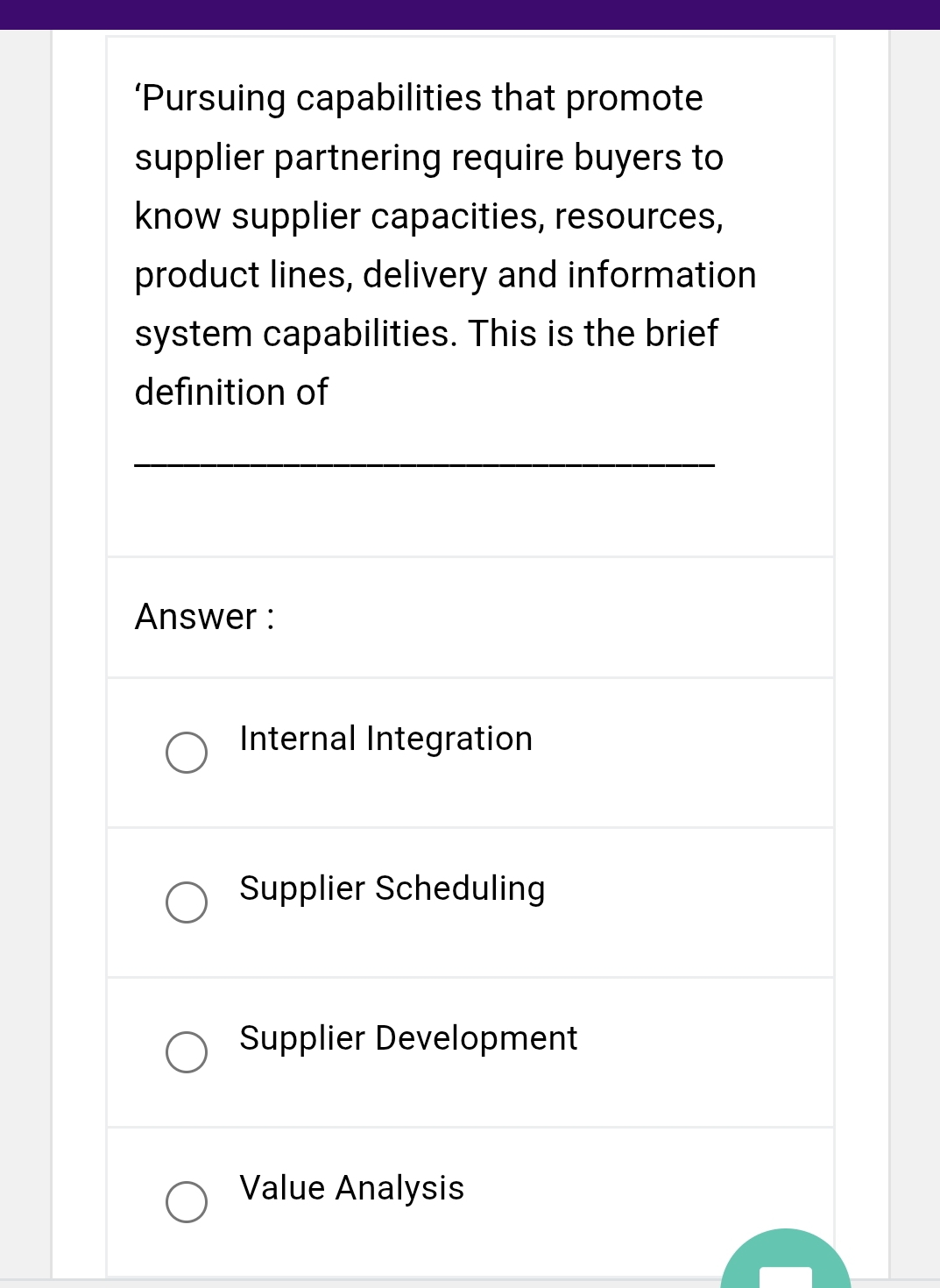Viewport: 940px width, 1288px height.
Task: Click the divider between answer options
Action: [x=470, y=827]
